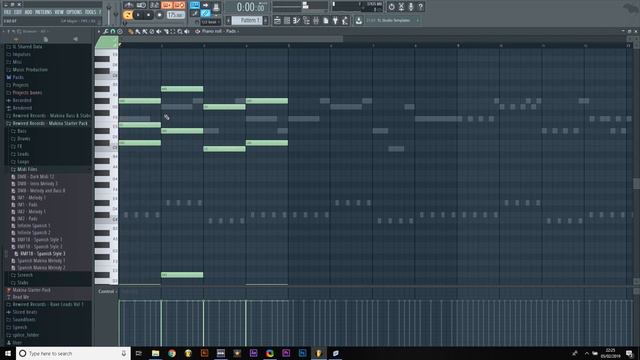Toggle the piano roll magnet snap icon

113,31
